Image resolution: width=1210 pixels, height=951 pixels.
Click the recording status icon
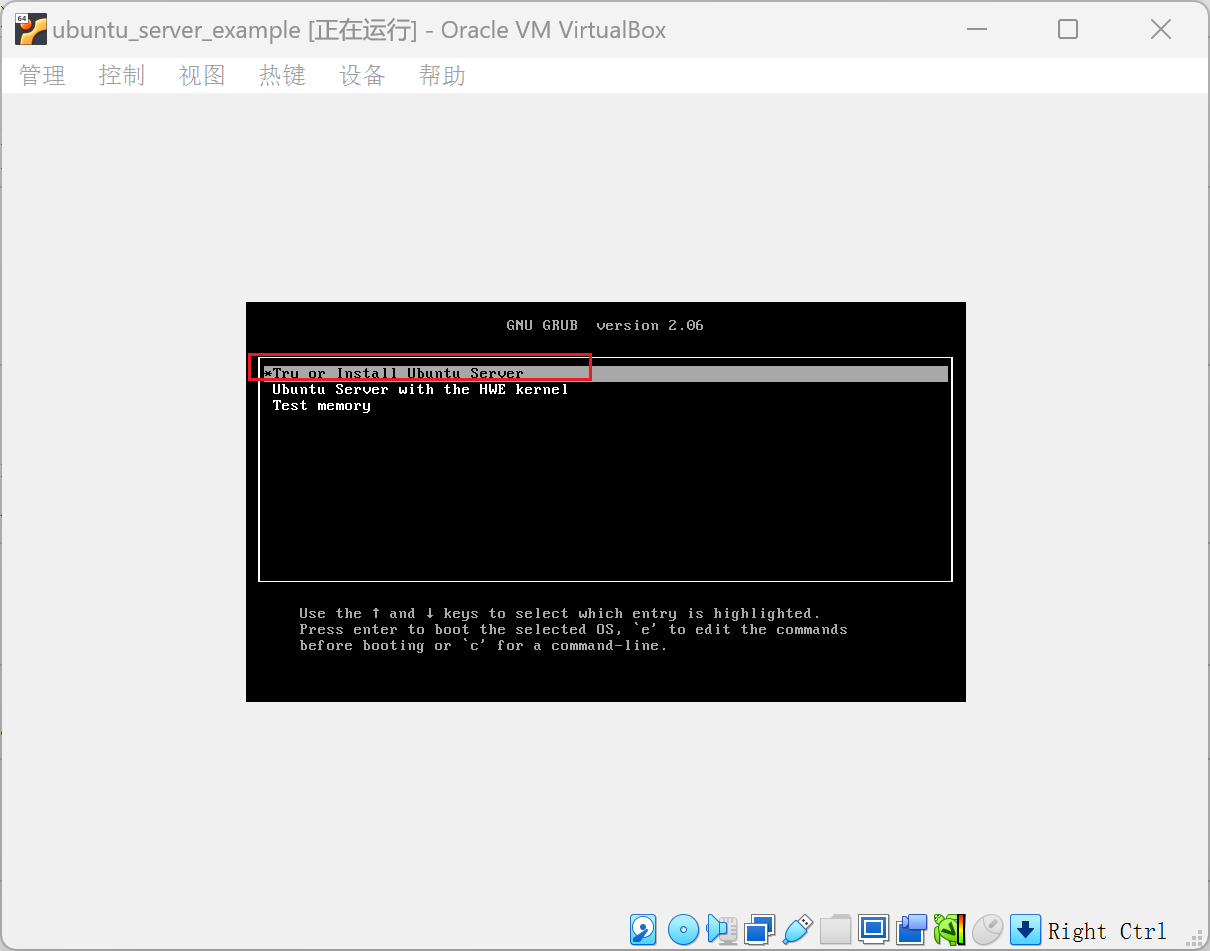click(911, 930)
